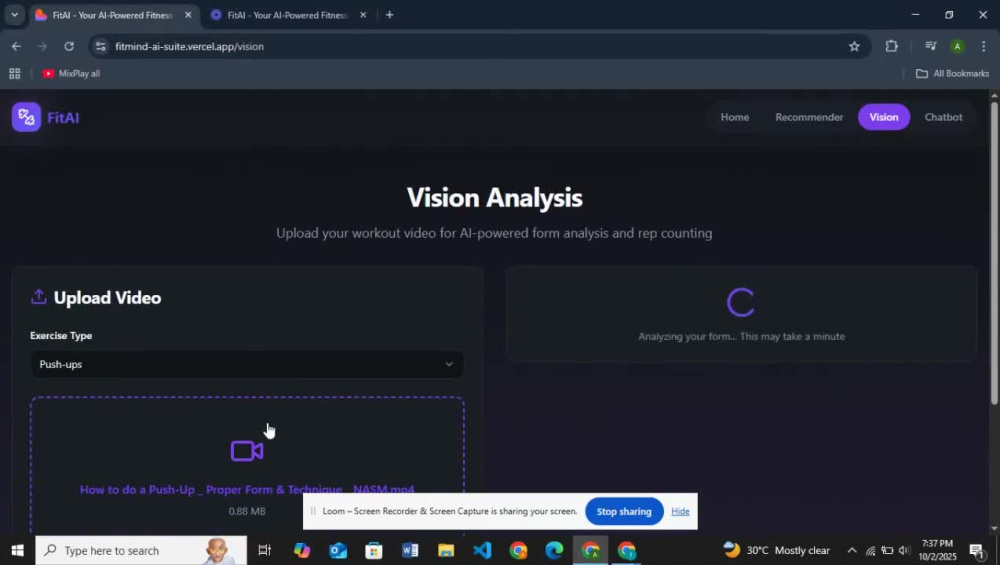This screenshot has width=1000, height=565.
Task: Reload the current page
Action: pos(69,46)
